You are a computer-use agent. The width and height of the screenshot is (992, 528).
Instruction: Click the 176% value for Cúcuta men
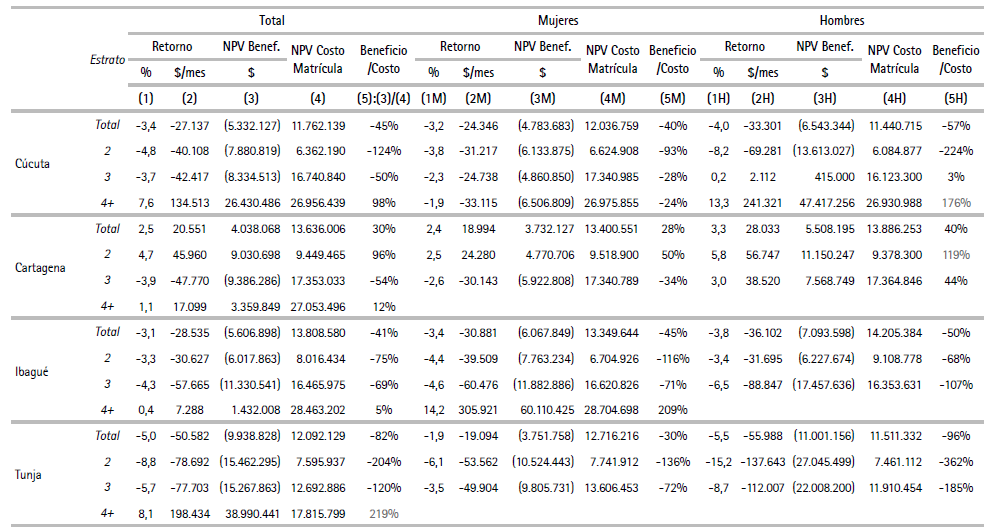955,202
